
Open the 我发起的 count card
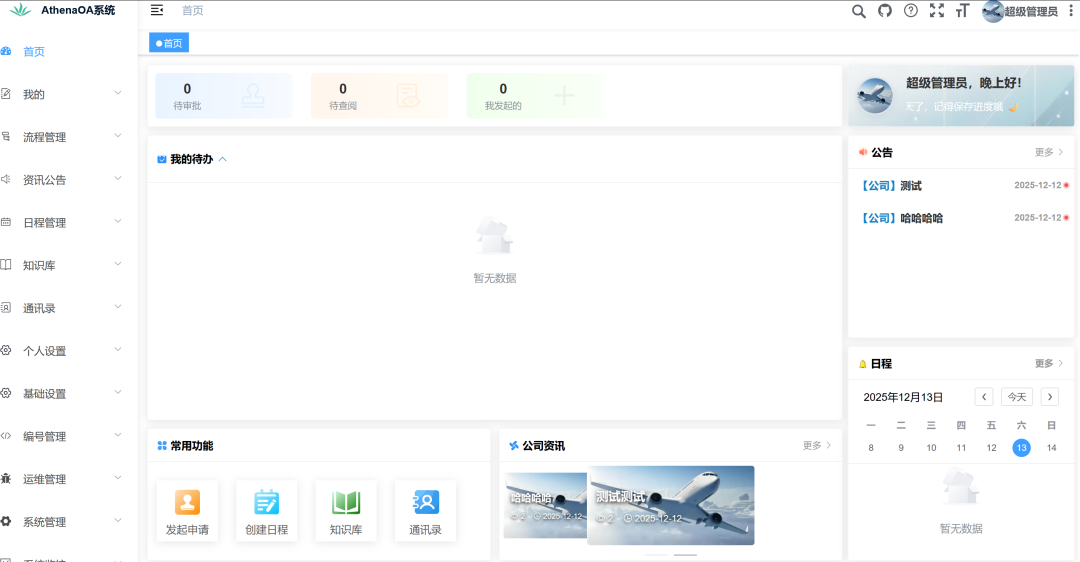(x=535, y=96)
